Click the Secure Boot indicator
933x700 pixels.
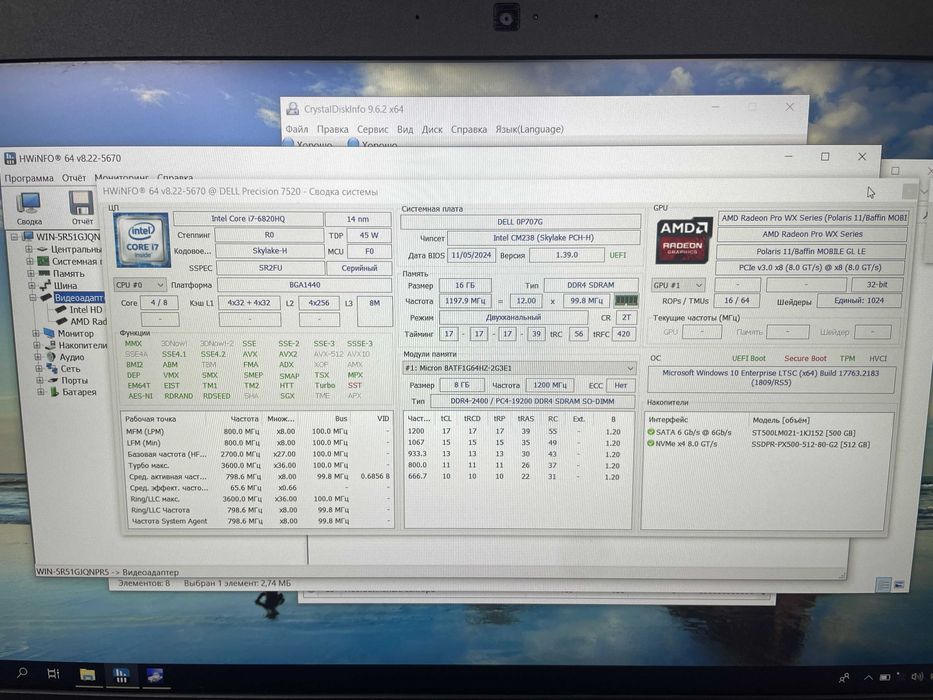(805, 358)
